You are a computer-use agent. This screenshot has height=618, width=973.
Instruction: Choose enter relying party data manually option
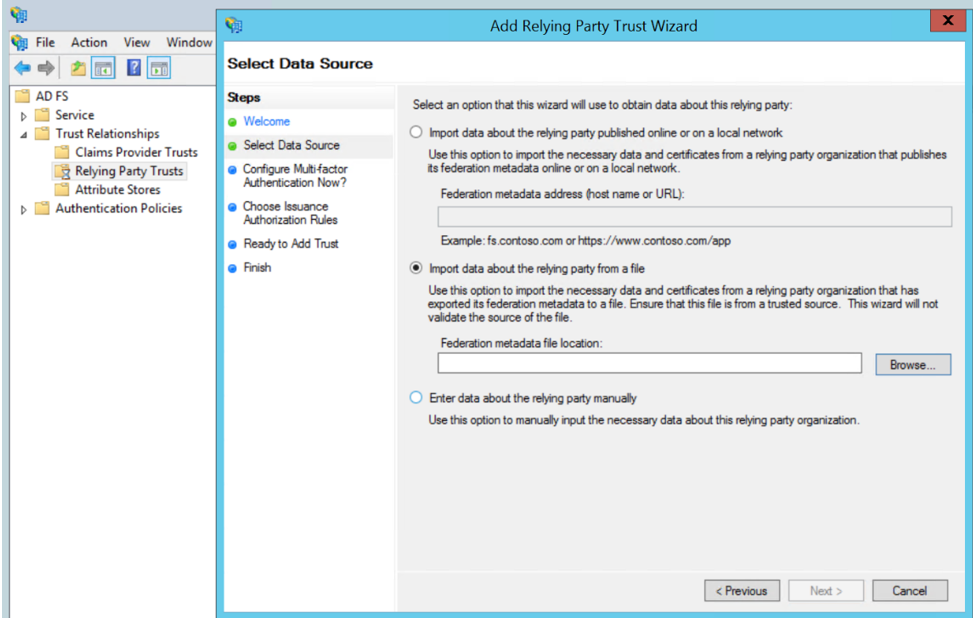[416, 397]
